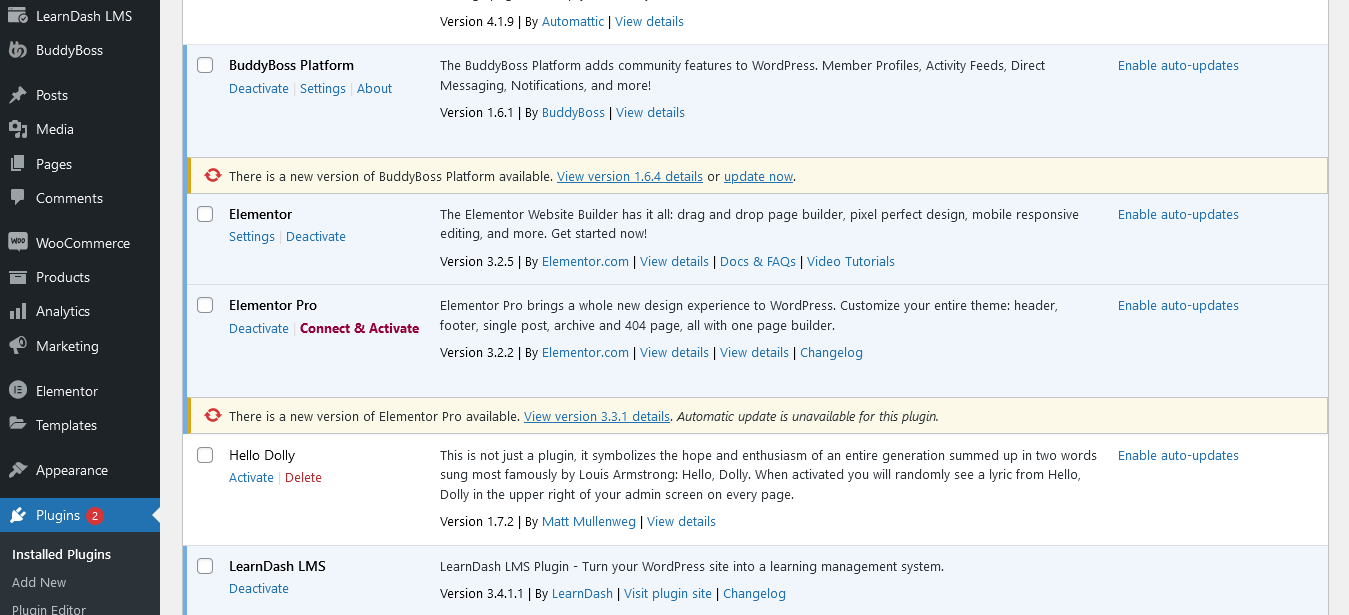Enable auto-updates for Elementor Pro

tap(1178, 305)
